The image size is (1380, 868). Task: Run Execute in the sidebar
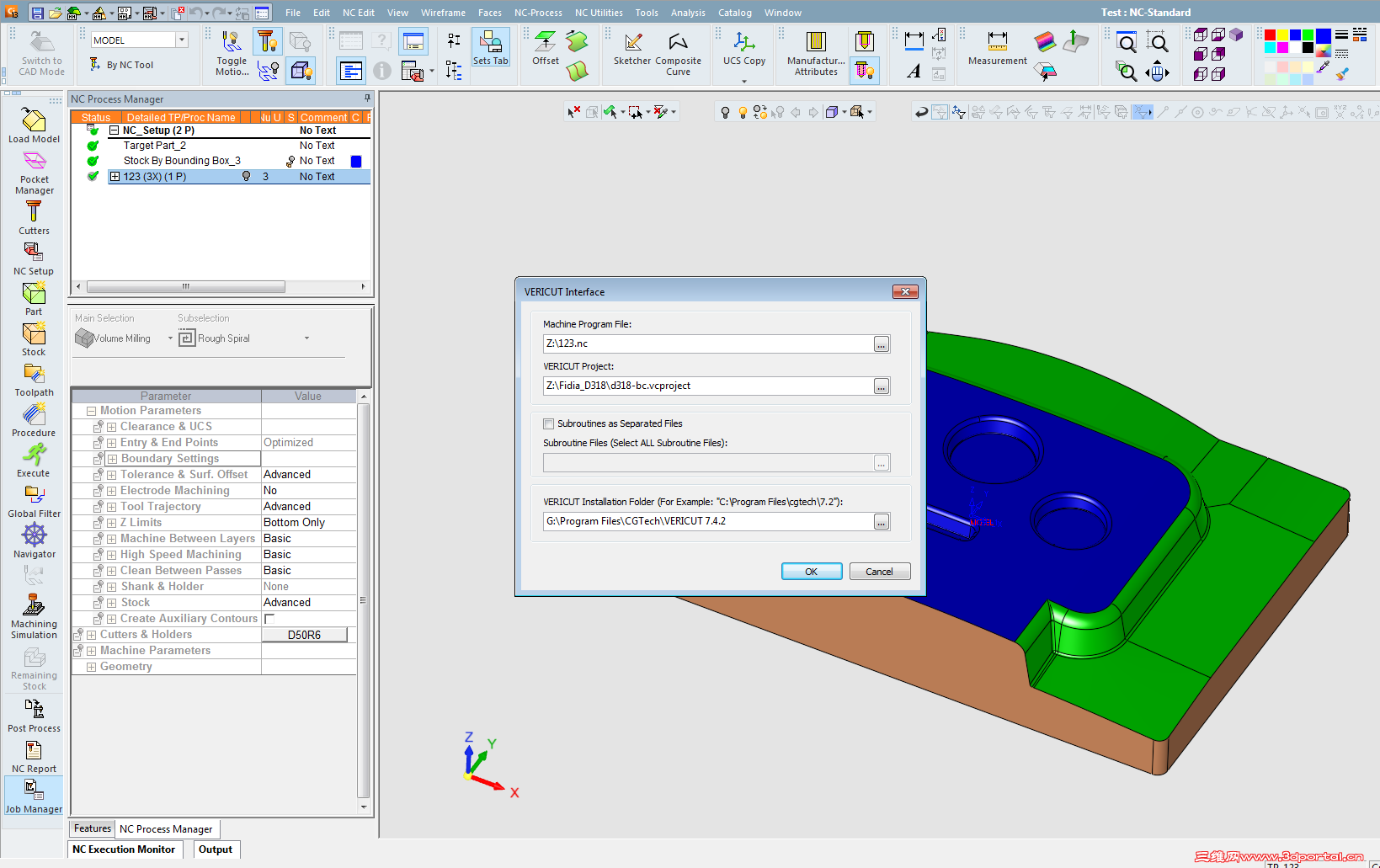[x=34, y=461]
